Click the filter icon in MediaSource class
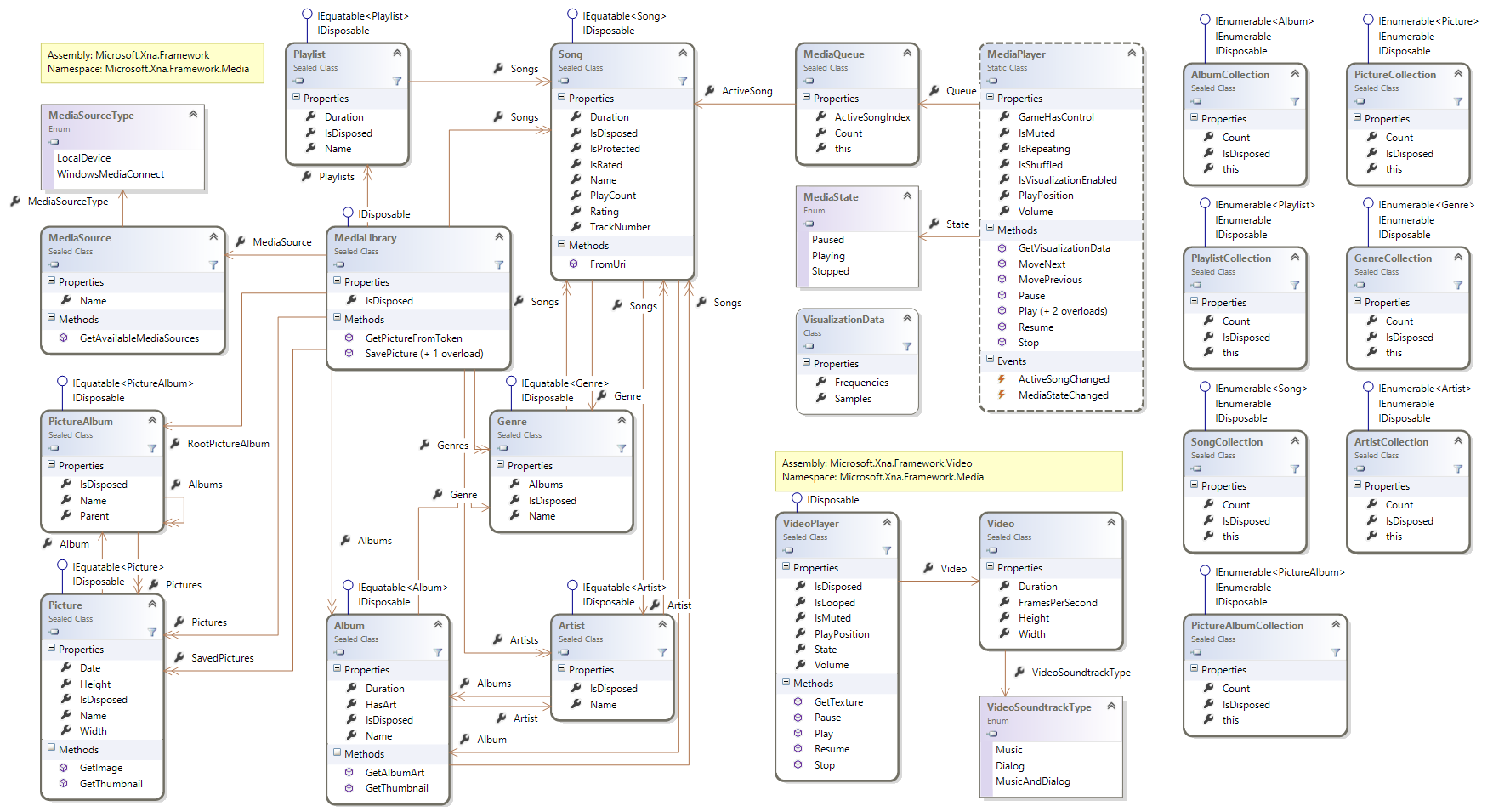The width and height of the screenshot is (1493, 812). pyautogui.click(x=213, y=265)
